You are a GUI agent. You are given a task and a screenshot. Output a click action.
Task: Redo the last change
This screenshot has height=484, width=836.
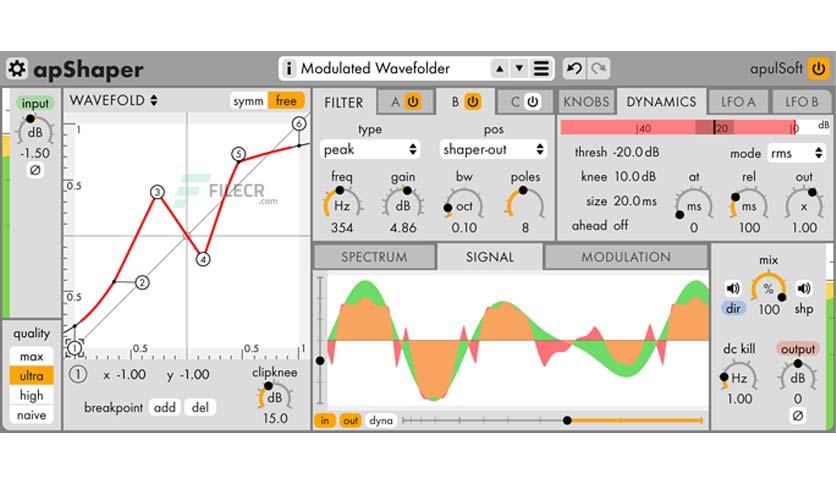598,69
